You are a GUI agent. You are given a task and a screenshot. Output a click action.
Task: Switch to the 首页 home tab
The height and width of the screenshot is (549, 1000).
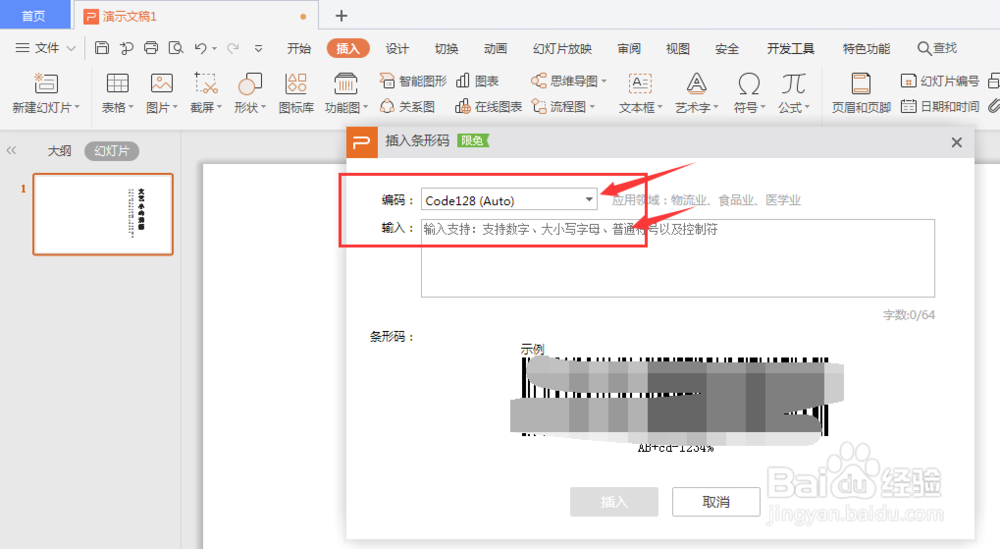(x=34, y=15)
